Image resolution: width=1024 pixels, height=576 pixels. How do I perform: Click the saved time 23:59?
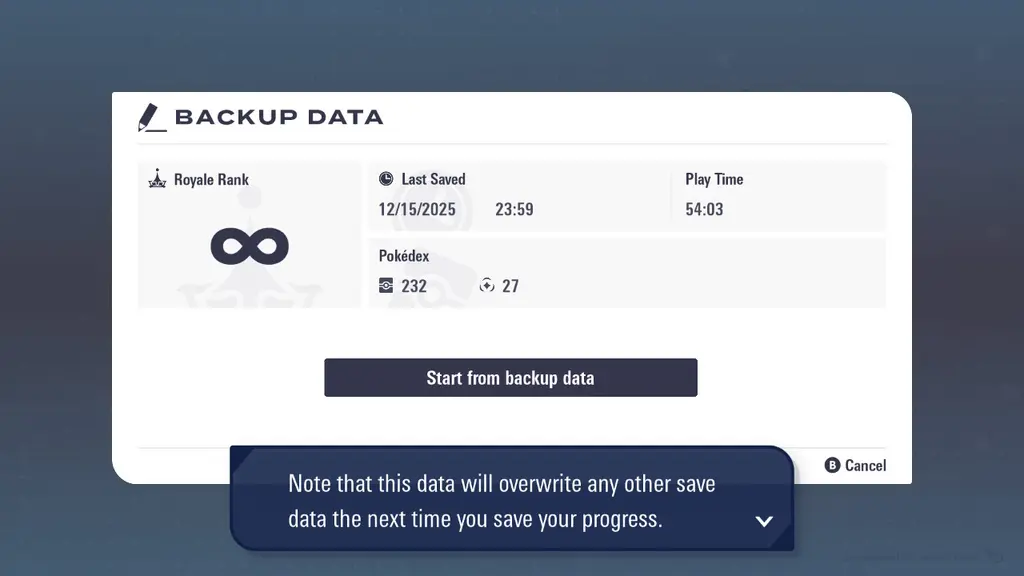point(514,209)
